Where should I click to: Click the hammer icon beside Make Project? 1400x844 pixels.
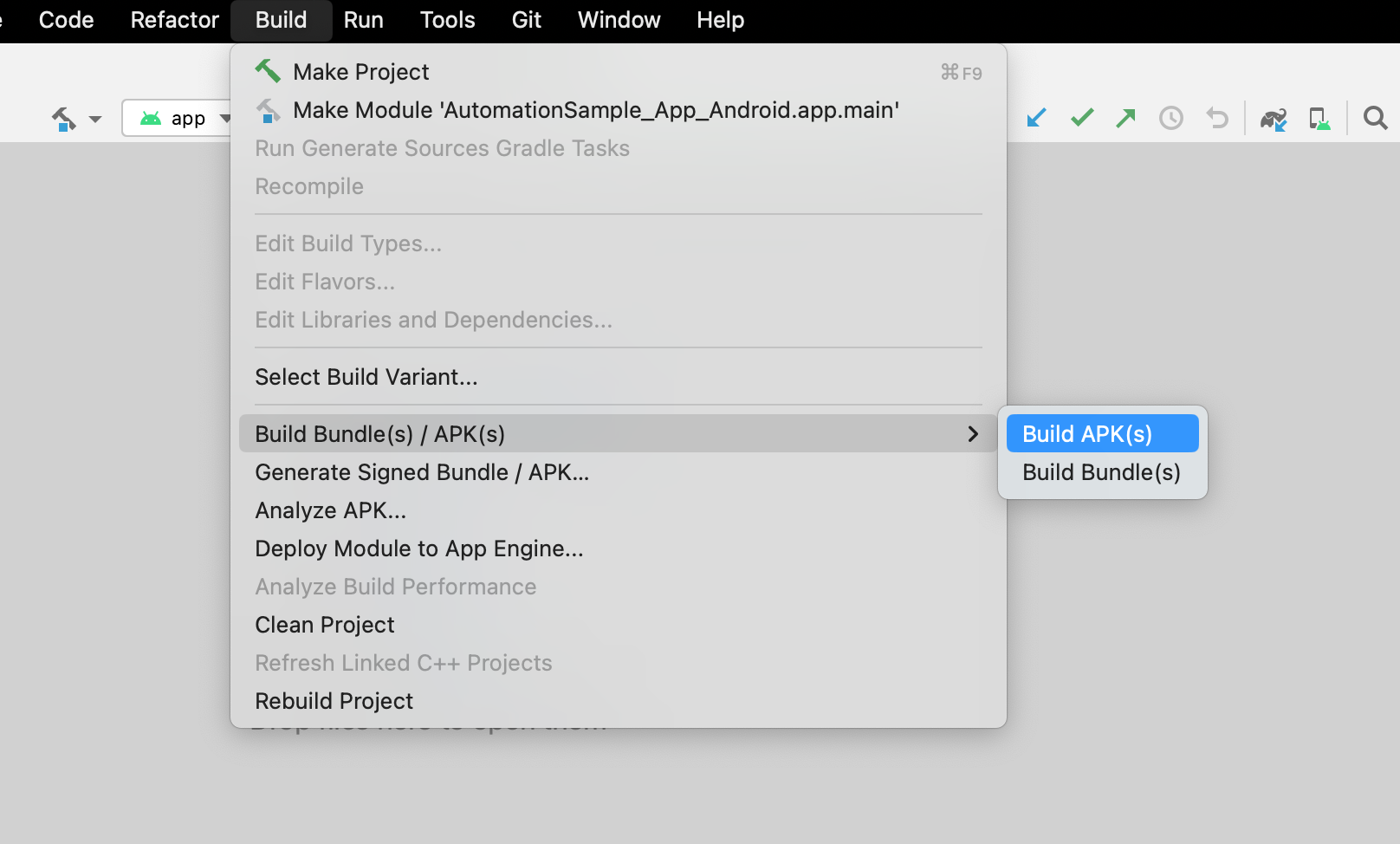268,71
